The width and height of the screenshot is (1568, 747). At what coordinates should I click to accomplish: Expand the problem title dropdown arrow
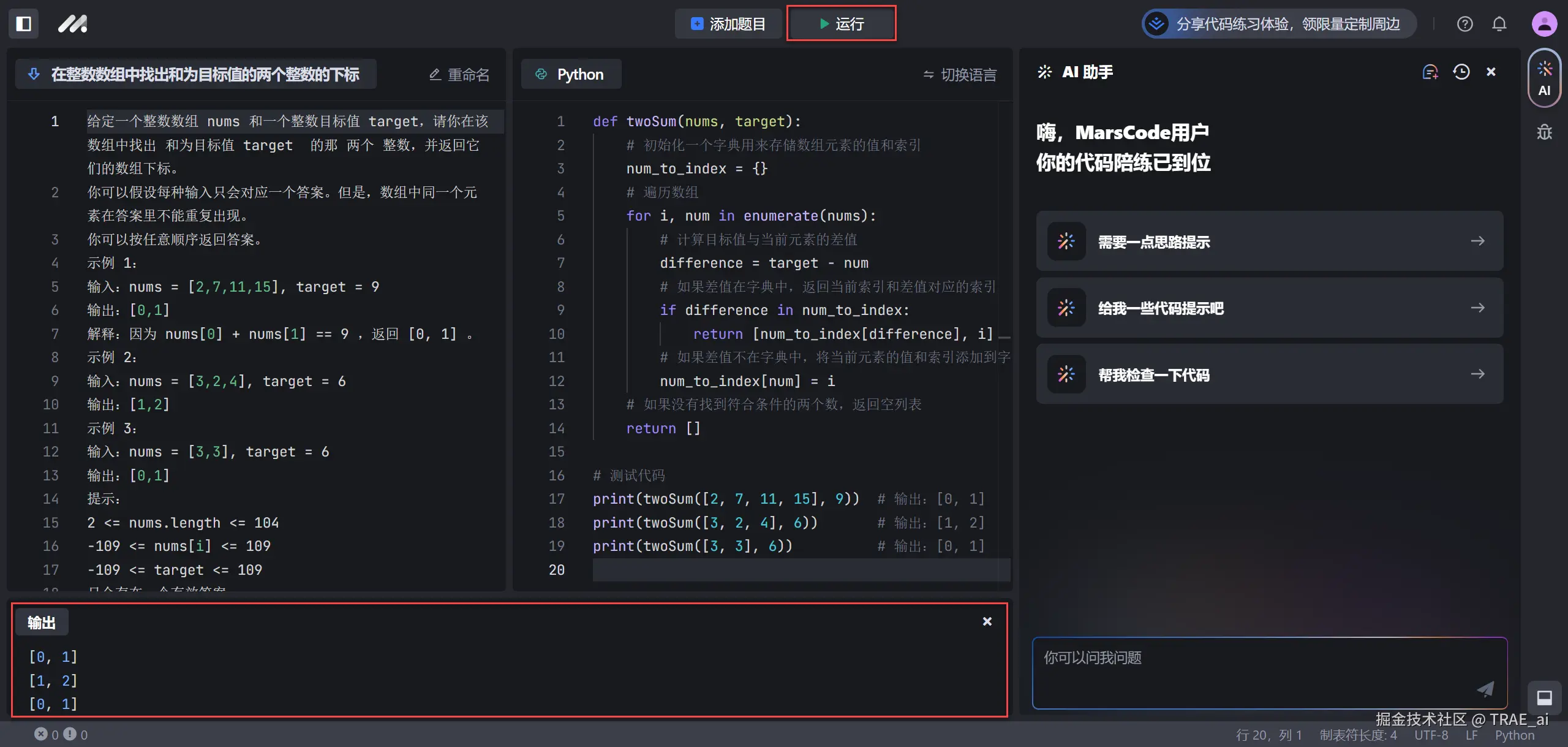(x=34, y=75)
